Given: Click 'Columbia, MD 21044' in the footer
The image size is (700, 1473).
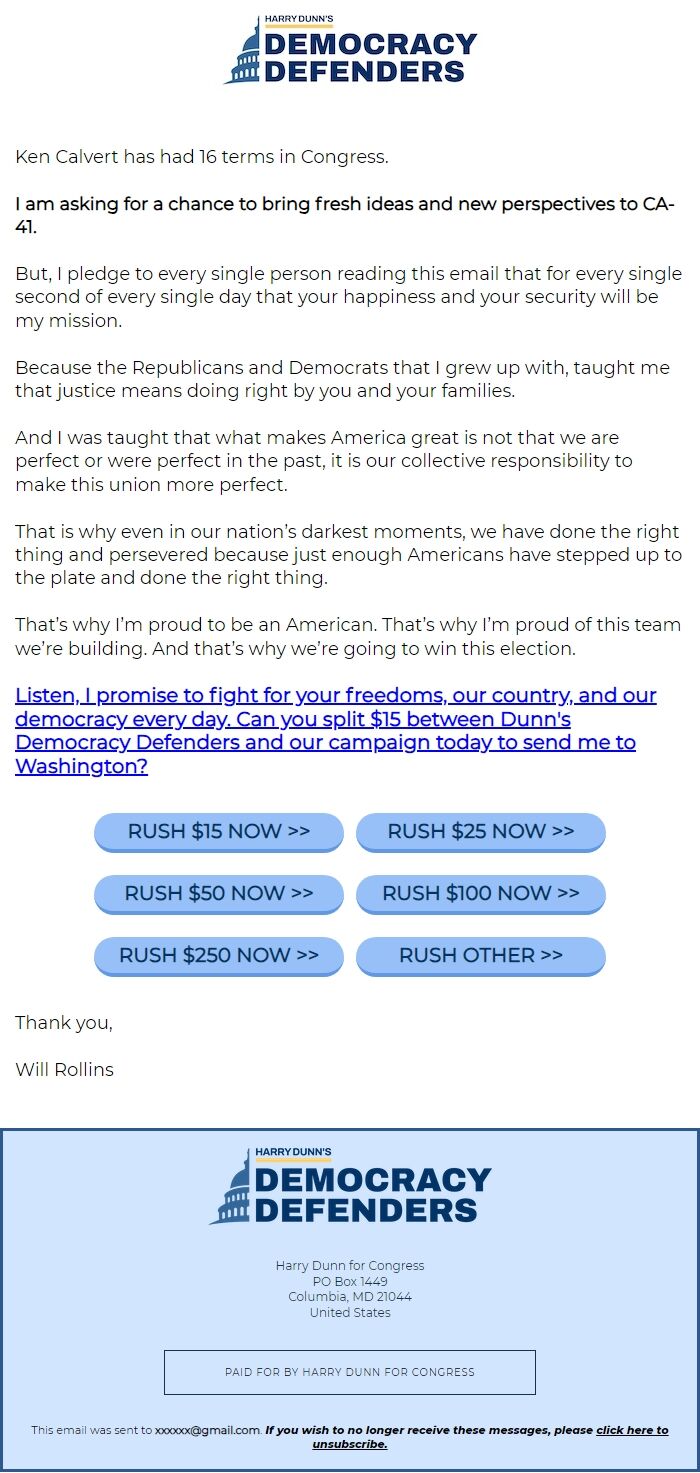Looking at the screenshot, I should [x=349, y=1296].
